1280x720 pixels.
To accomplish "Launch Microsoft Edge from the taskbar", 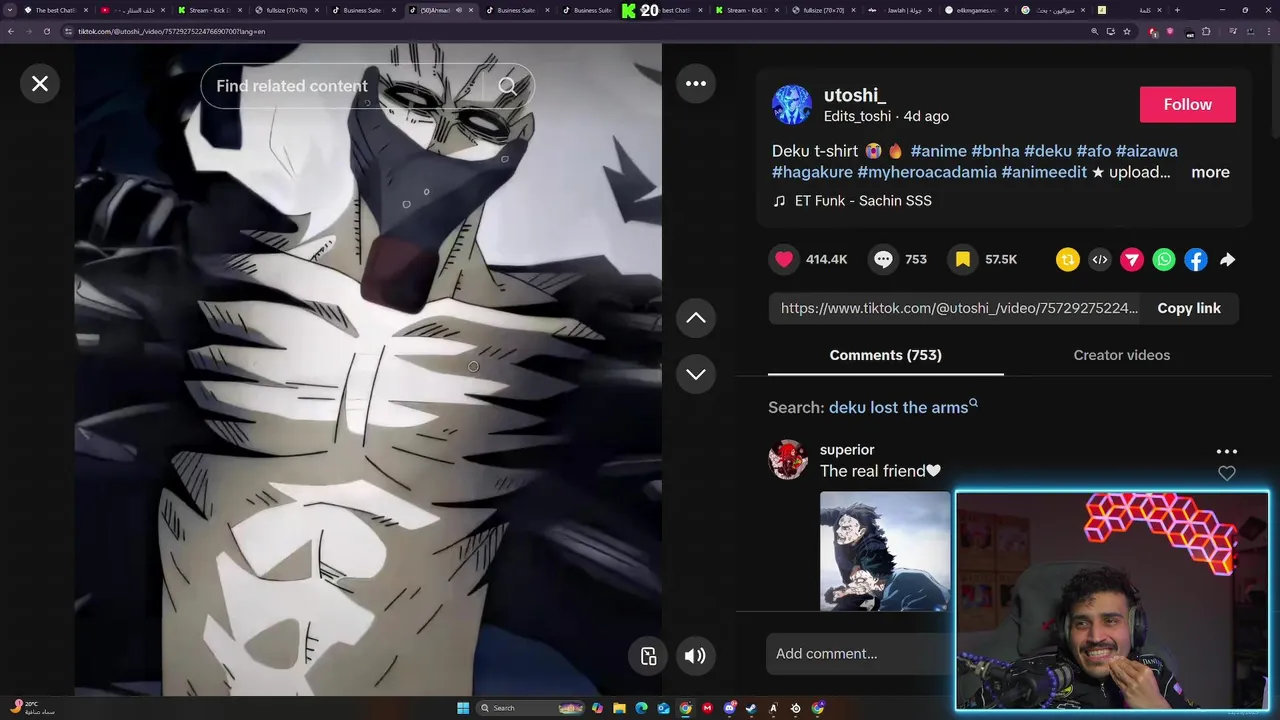I will [x=641, y=708].
